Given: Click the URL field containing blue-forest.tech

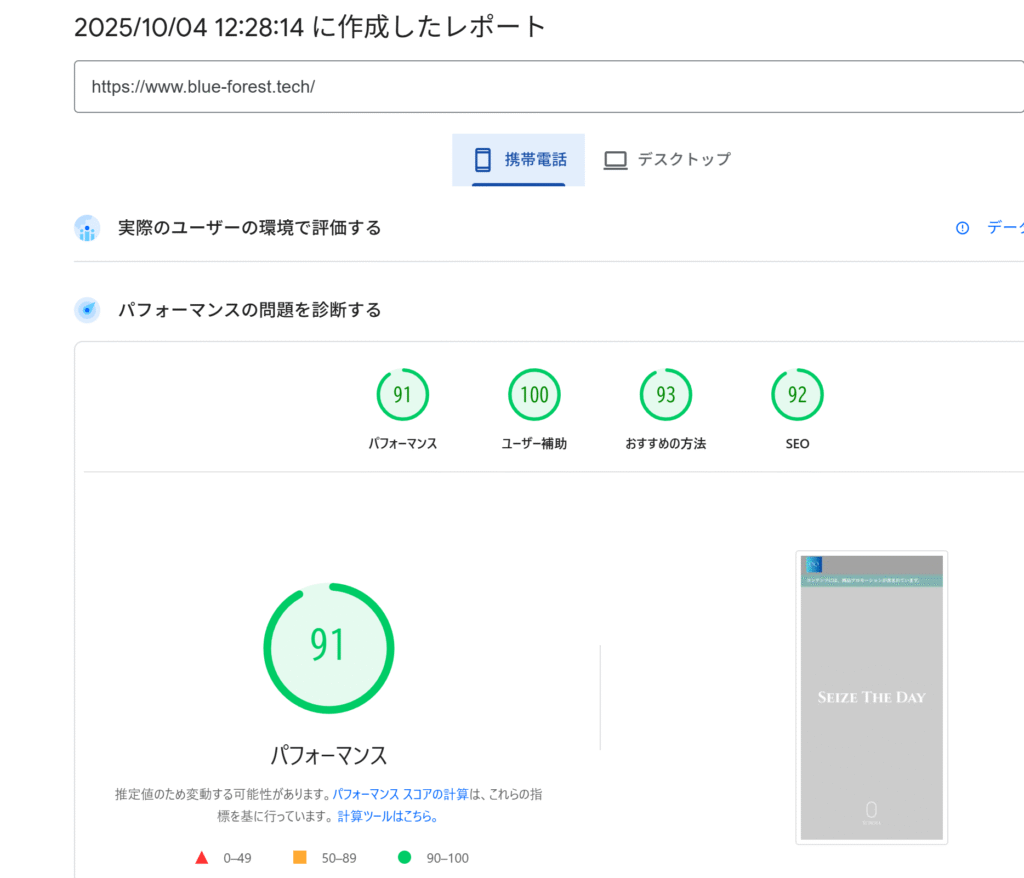Looking at the screenshot, I should (548, 87).
